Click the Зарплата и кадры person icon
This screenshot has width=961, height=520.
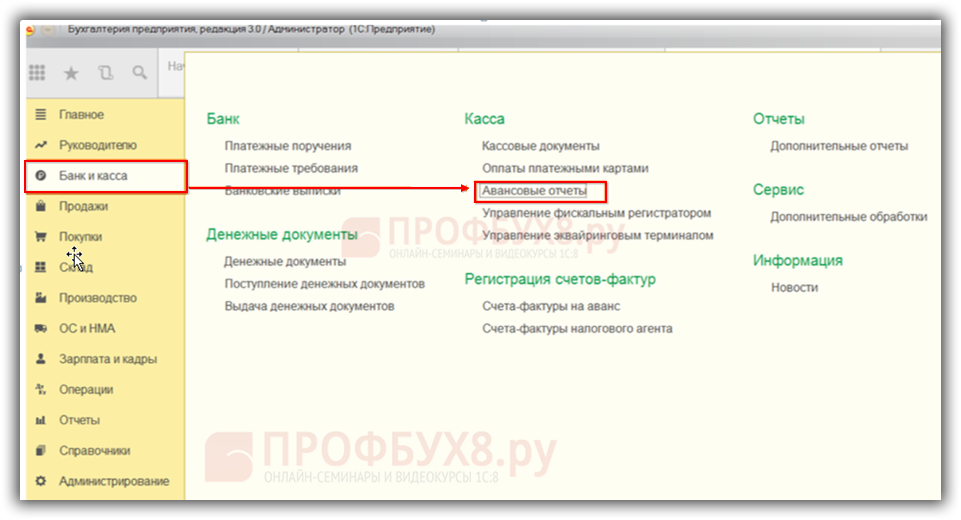pyautogui.click(x=41, y=359)
